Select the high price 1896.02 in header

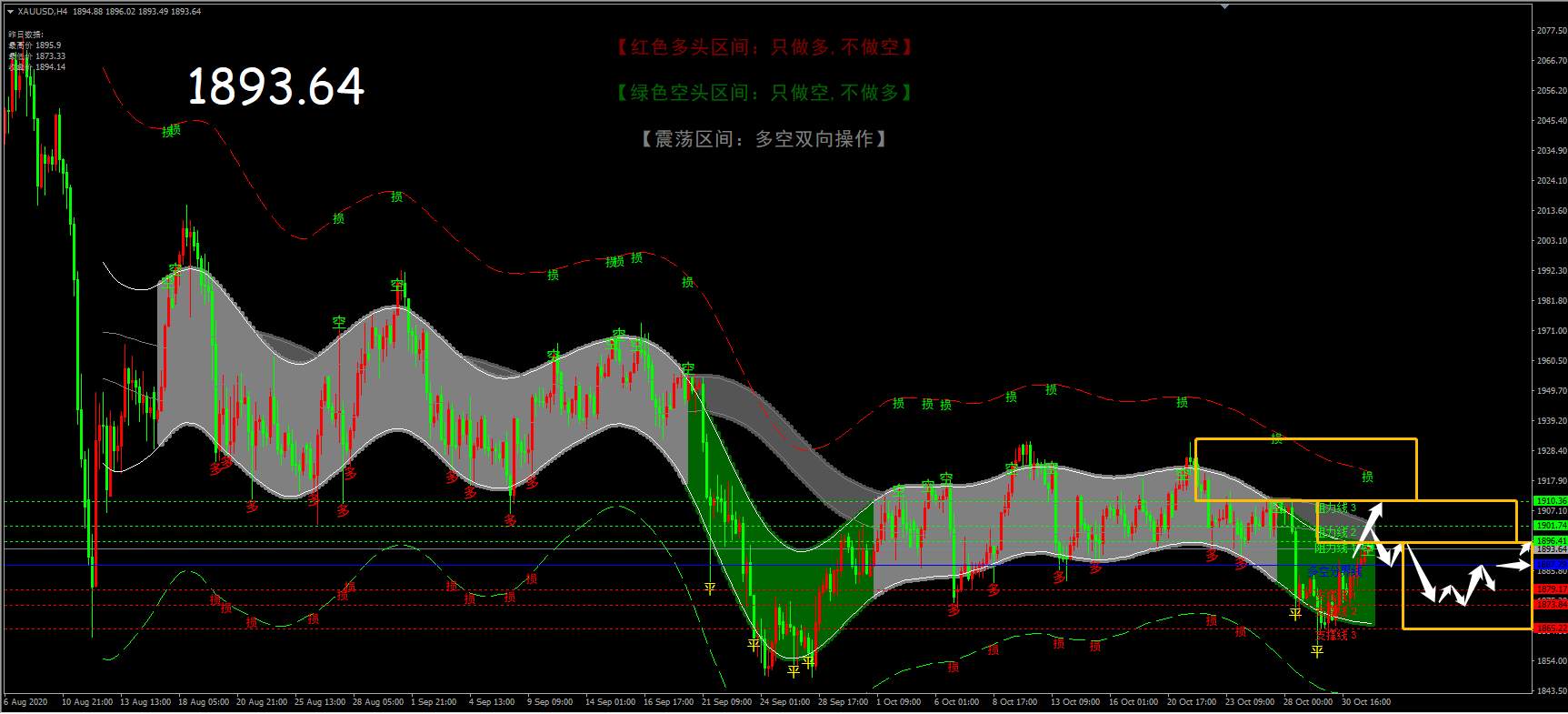121,12
